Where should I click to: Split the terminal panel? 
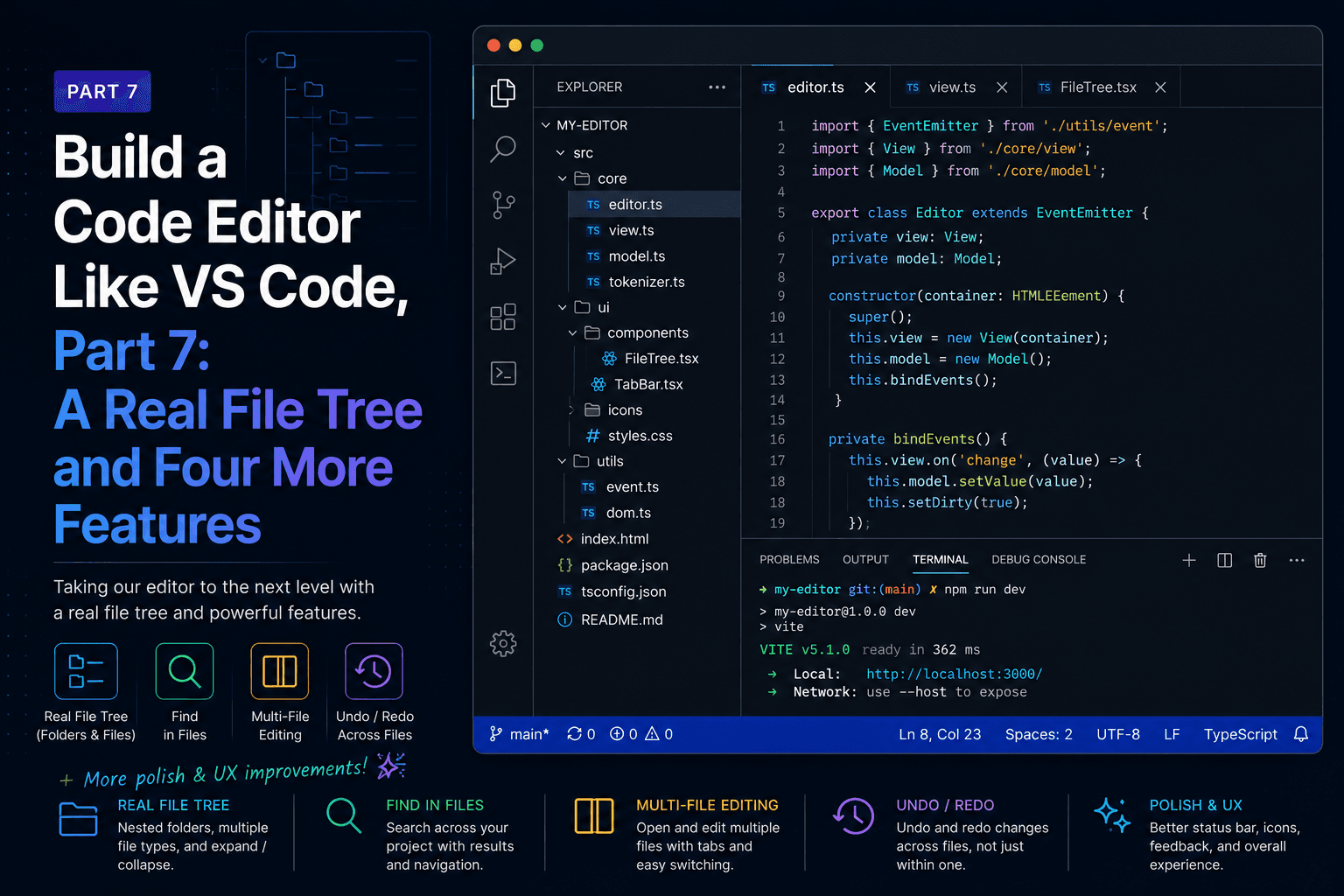pos(1225,560)
